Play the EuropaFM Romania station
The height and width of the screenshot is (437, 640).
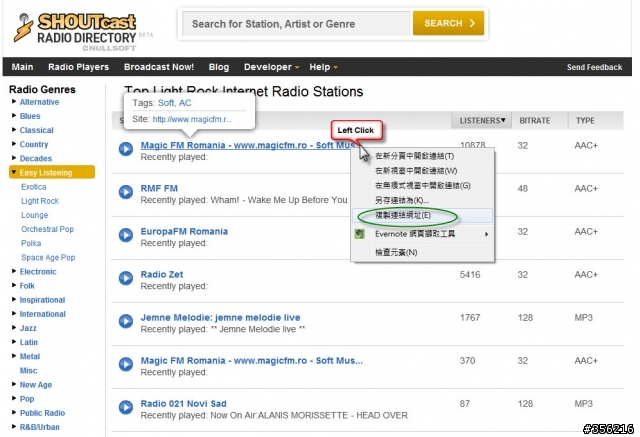tap(126, 235)
